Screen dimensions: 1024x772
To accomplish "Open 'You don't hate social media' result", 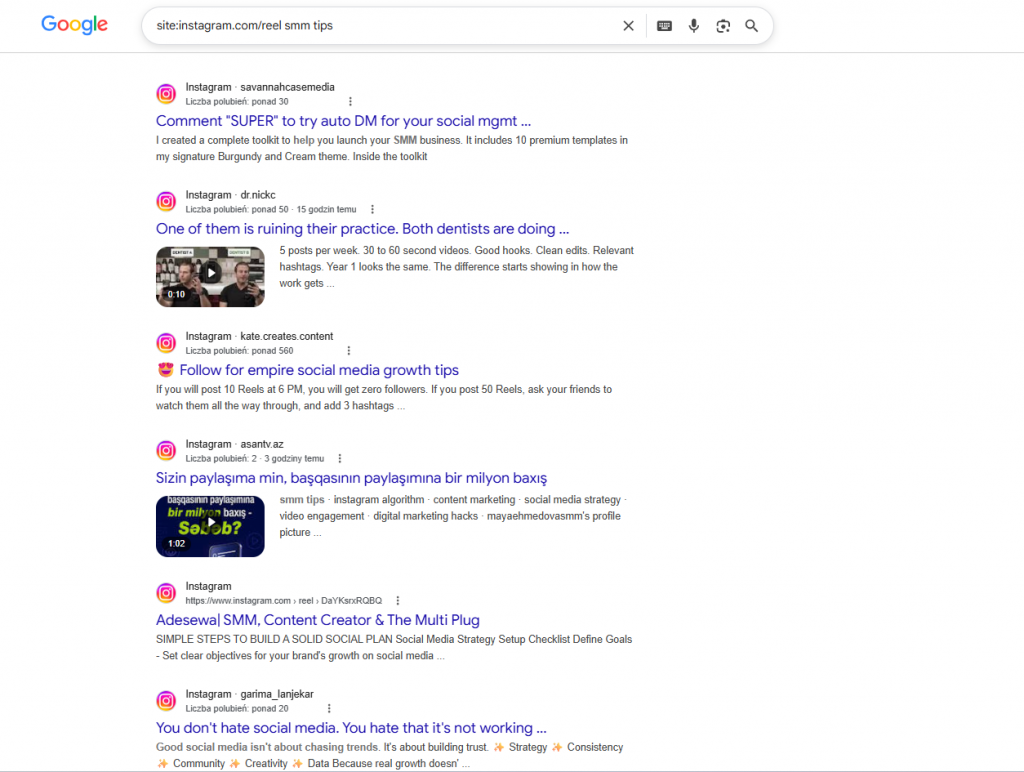I will (351, 728).
